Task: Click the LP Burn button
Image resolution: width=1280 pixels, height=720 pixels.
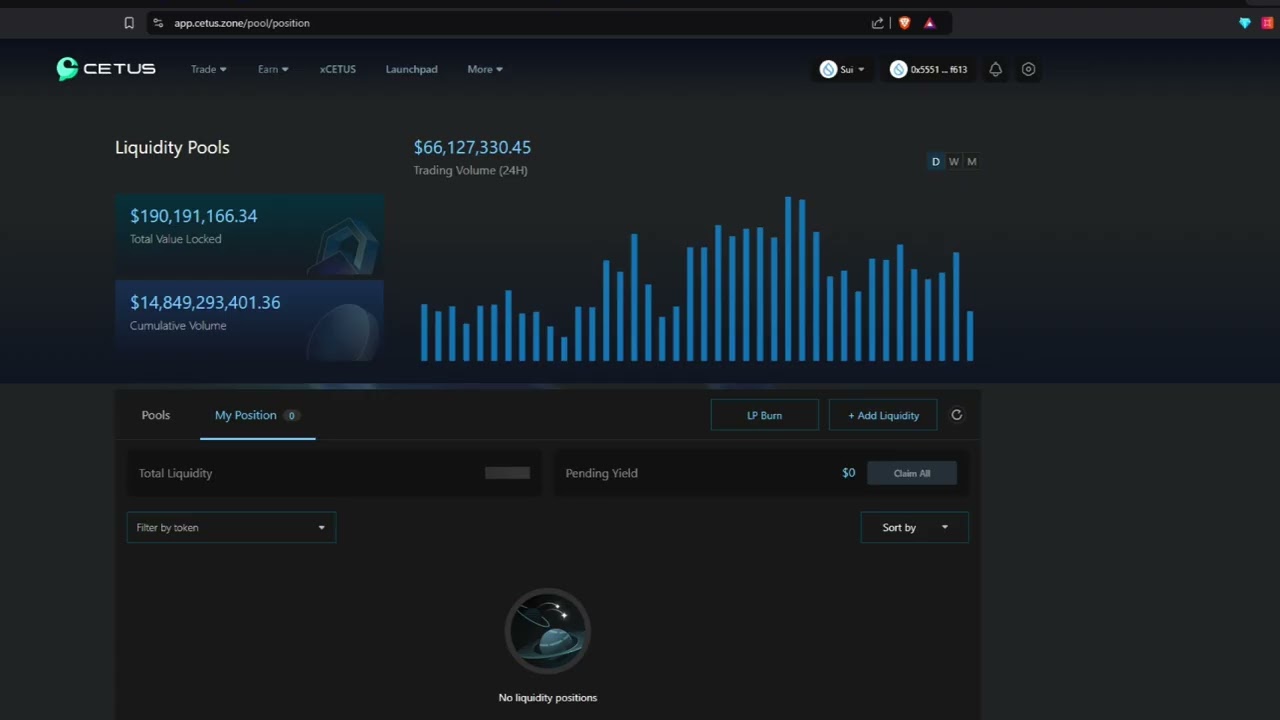Action: pos(765,415)
